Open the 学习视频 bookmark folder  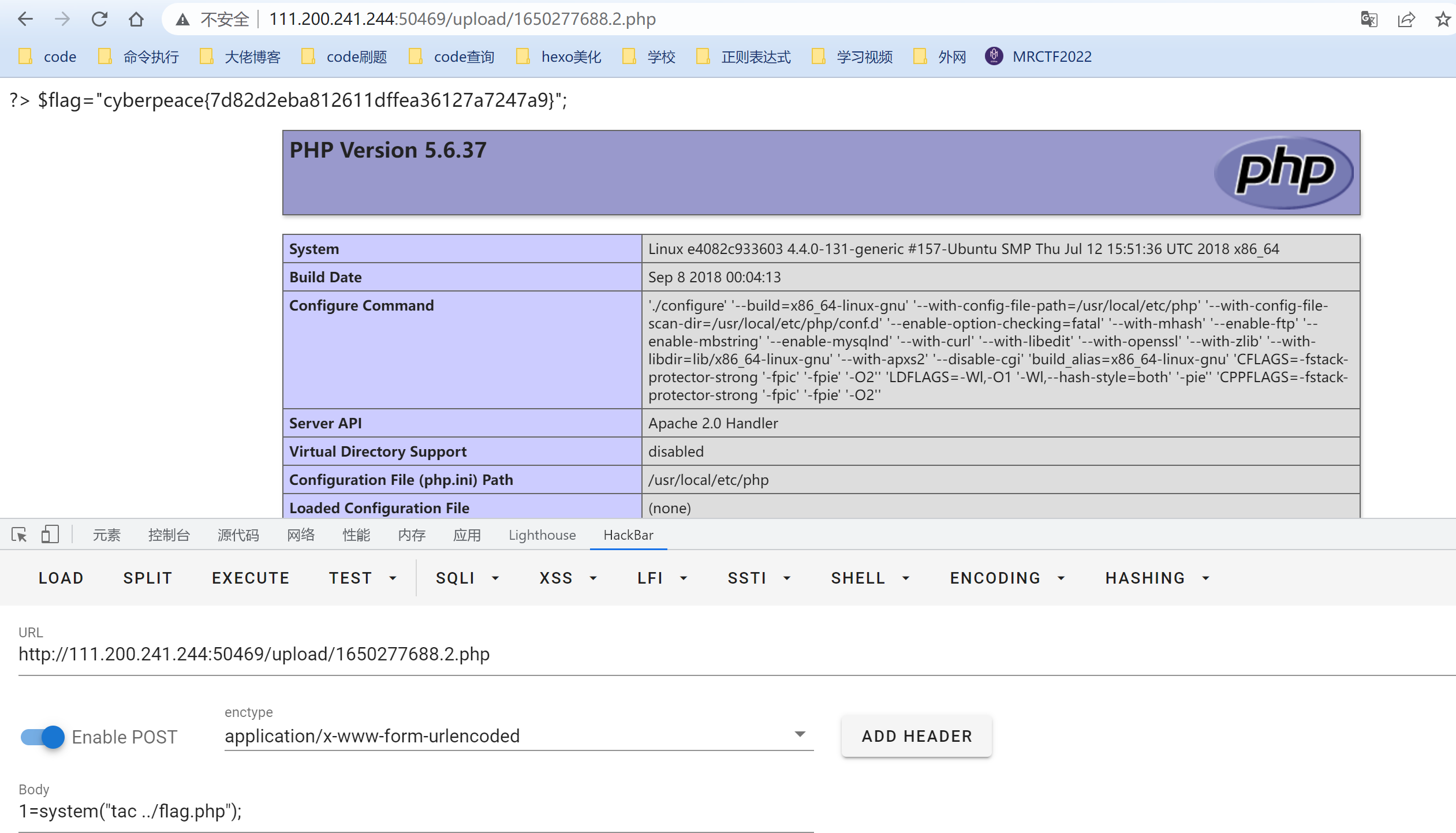click(x=852, y=57)
